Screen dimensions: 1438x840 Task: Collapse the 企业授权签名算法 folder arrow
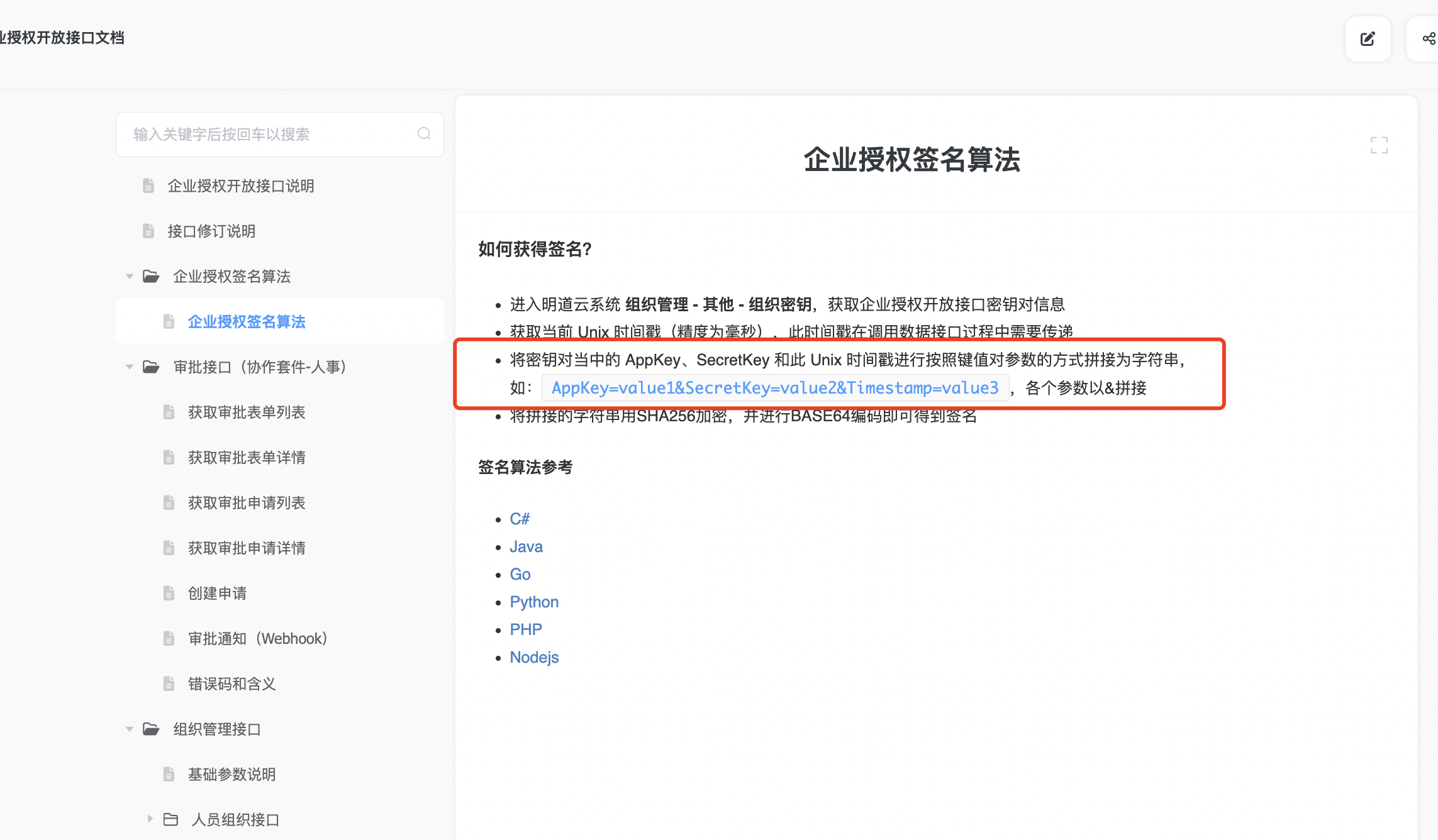[x=130, y=277]
